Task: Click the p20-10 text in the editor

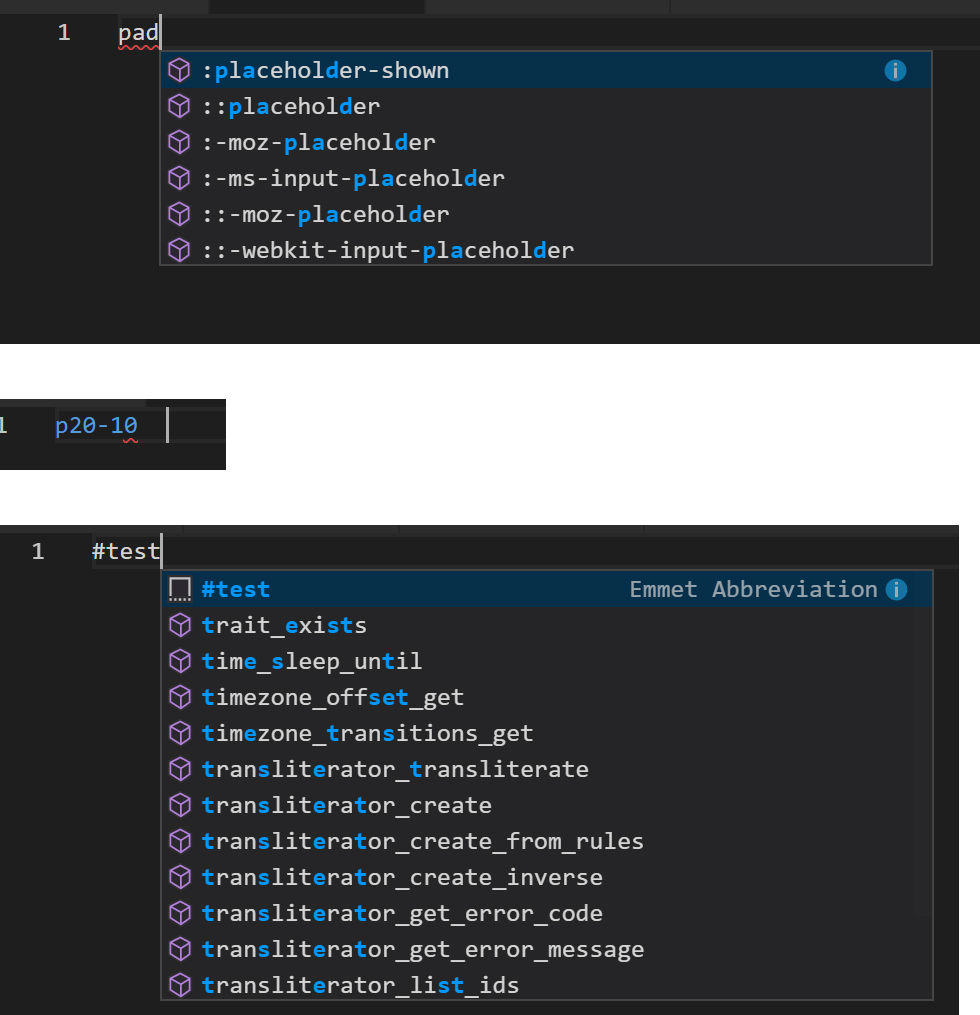Action: point(96,424)
